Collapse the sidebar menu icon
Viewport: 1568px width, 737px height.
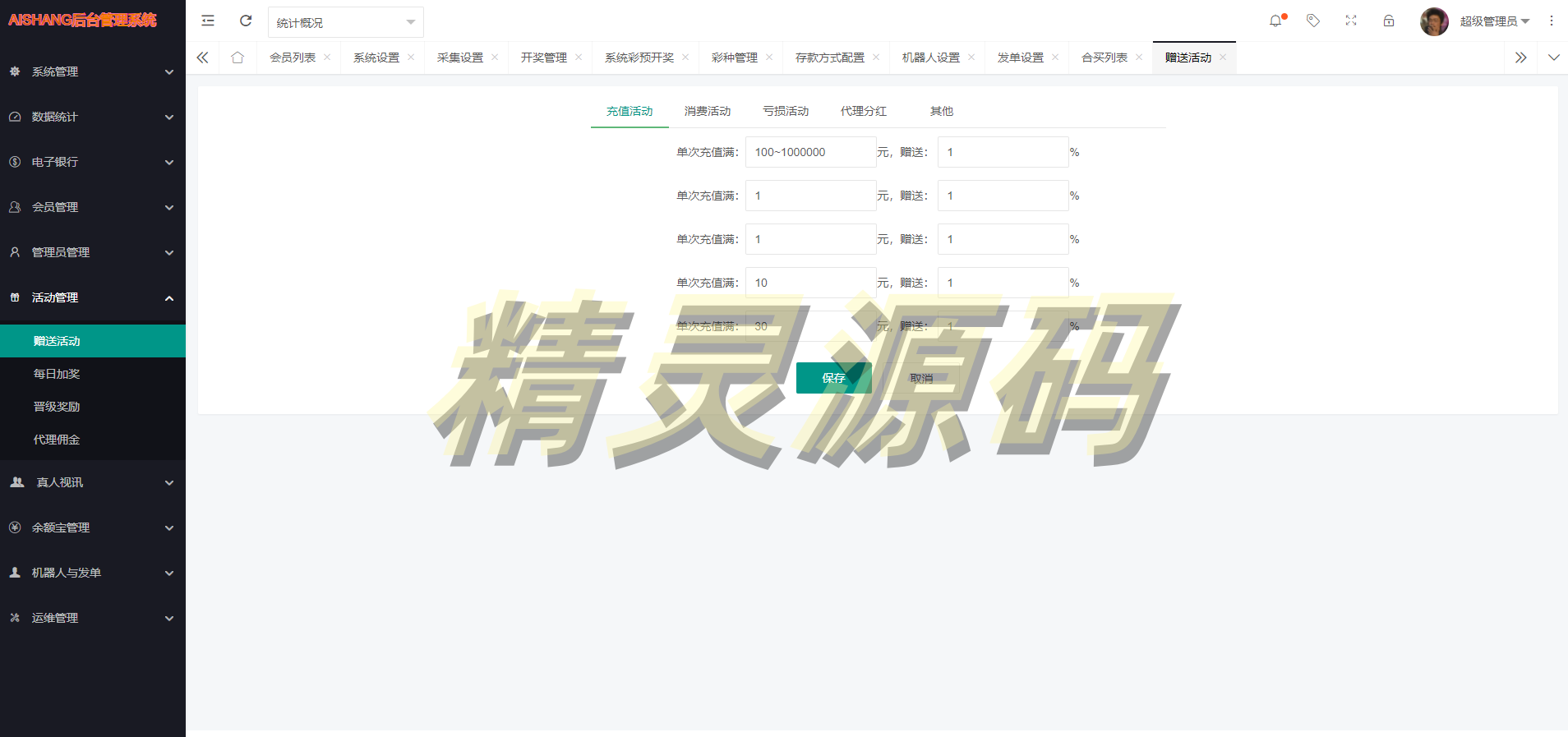[208, 21]
